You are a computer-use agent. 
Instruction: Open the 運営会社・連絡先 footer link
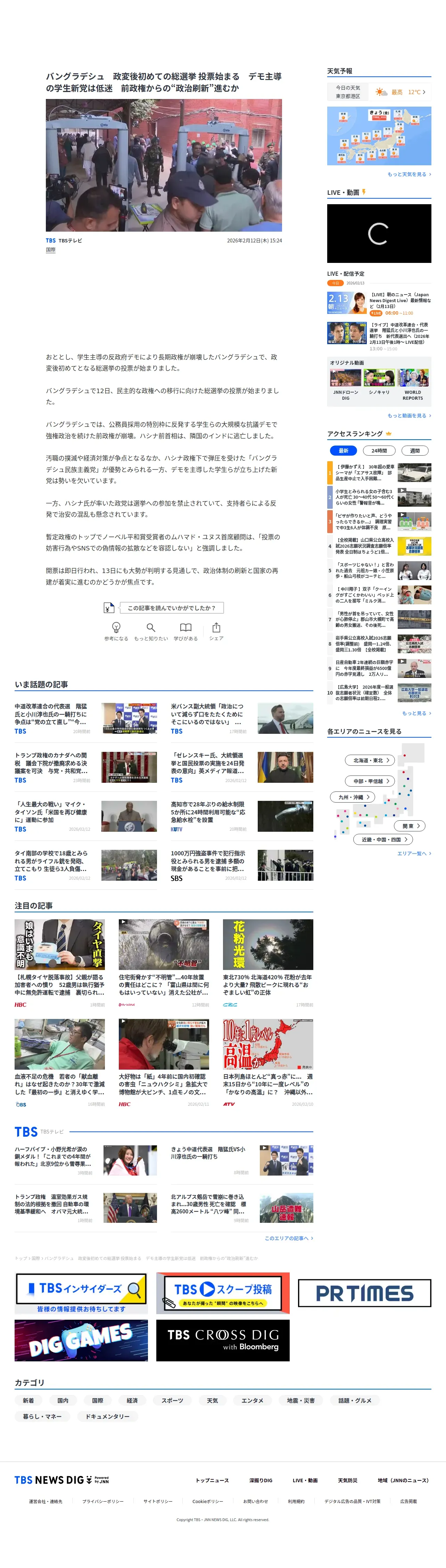click(46, 1502)
